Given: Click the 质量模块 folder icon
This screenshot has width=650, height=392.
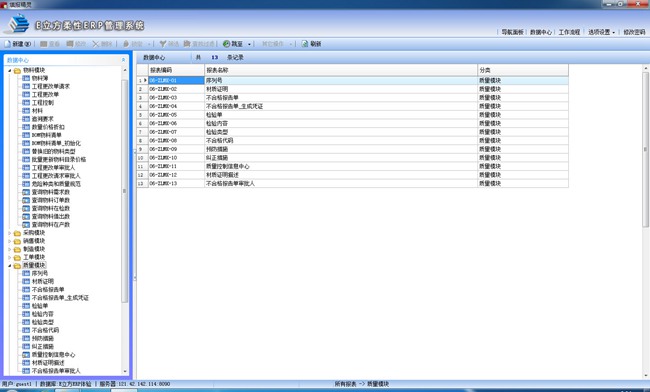Looking at the screenshot, I should point(17,265).
